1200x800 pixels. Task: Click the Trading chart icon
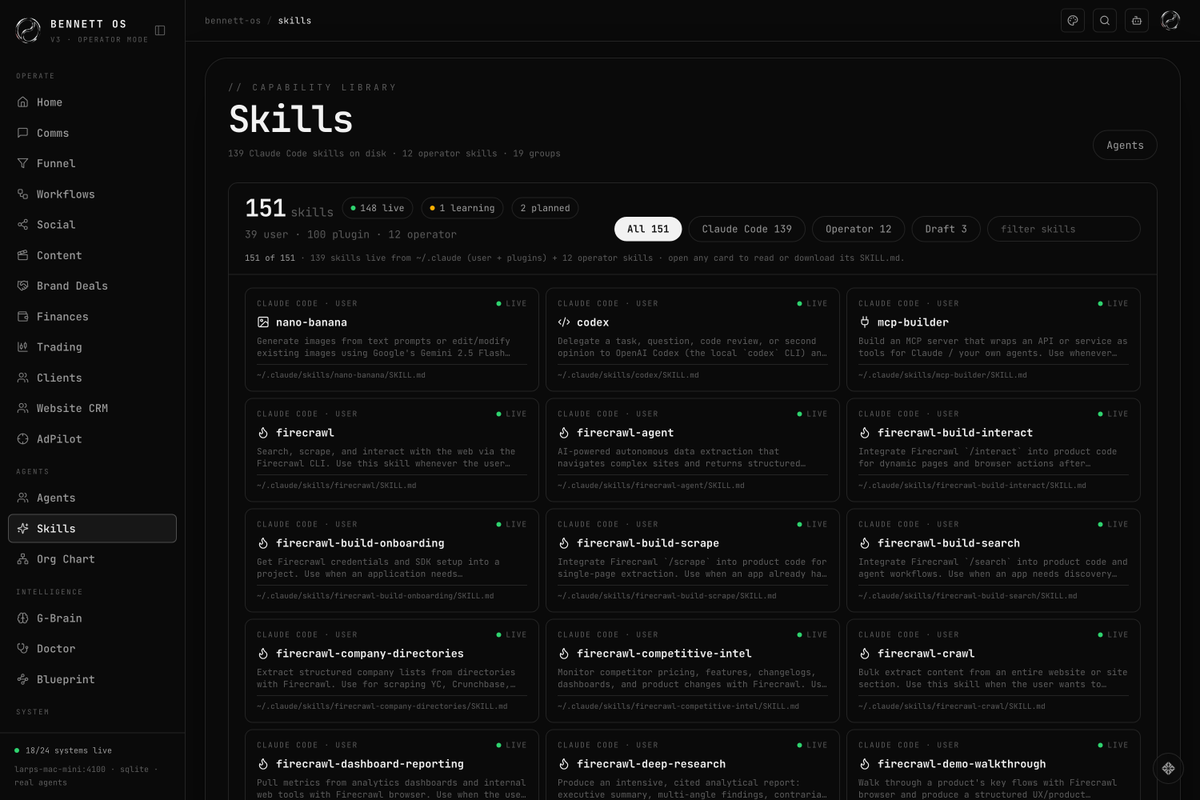[23, 347]
